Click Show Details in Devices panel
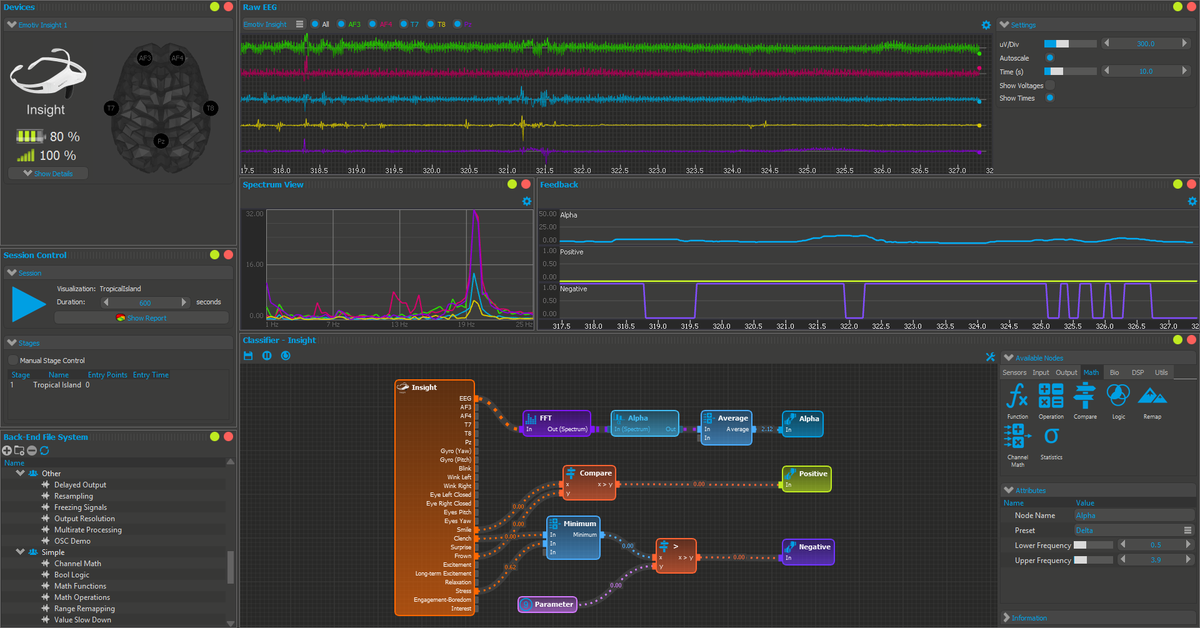This screenshot has height=628, width=1200. 48,173
